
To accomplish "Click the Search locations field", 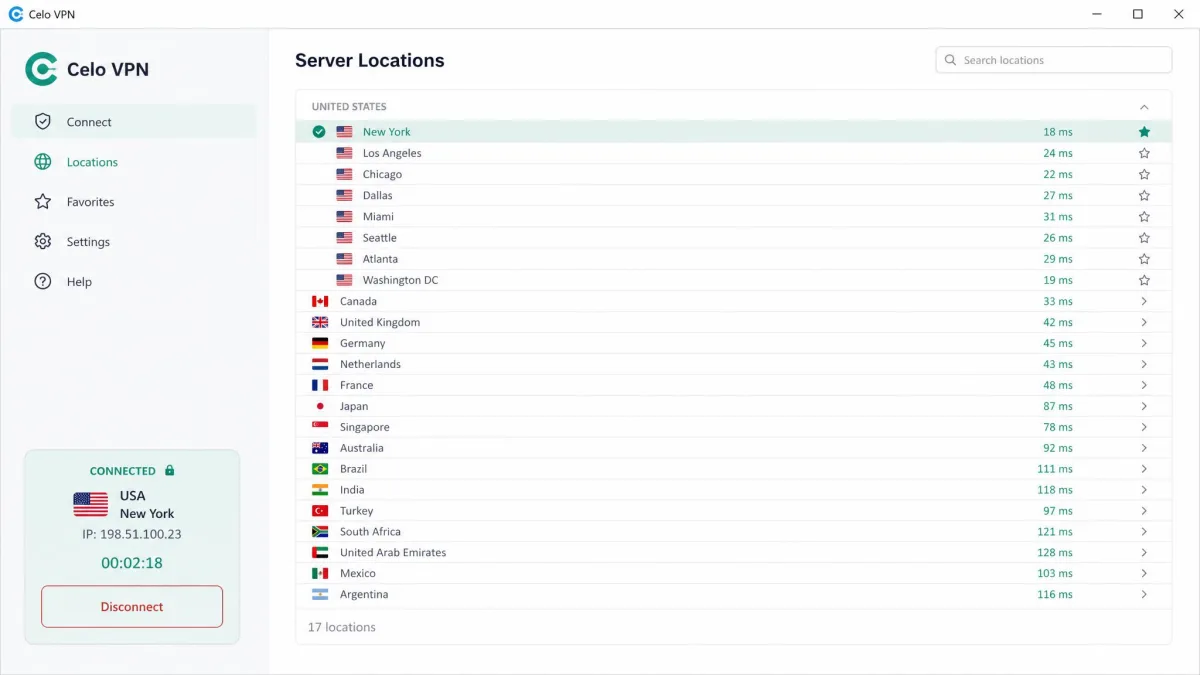I will [x=1054, y=60].
